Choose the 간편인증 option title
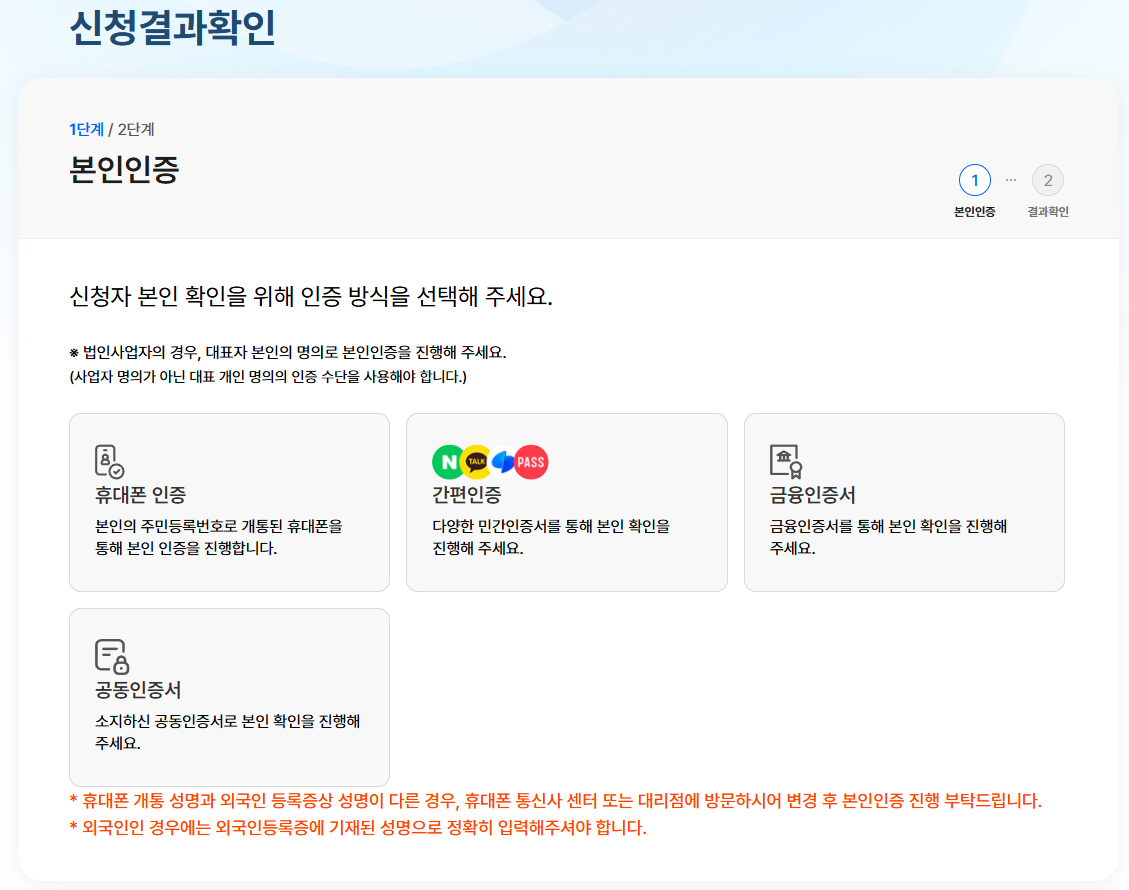Screen dimensions: 1129x890 pos(467,495)
